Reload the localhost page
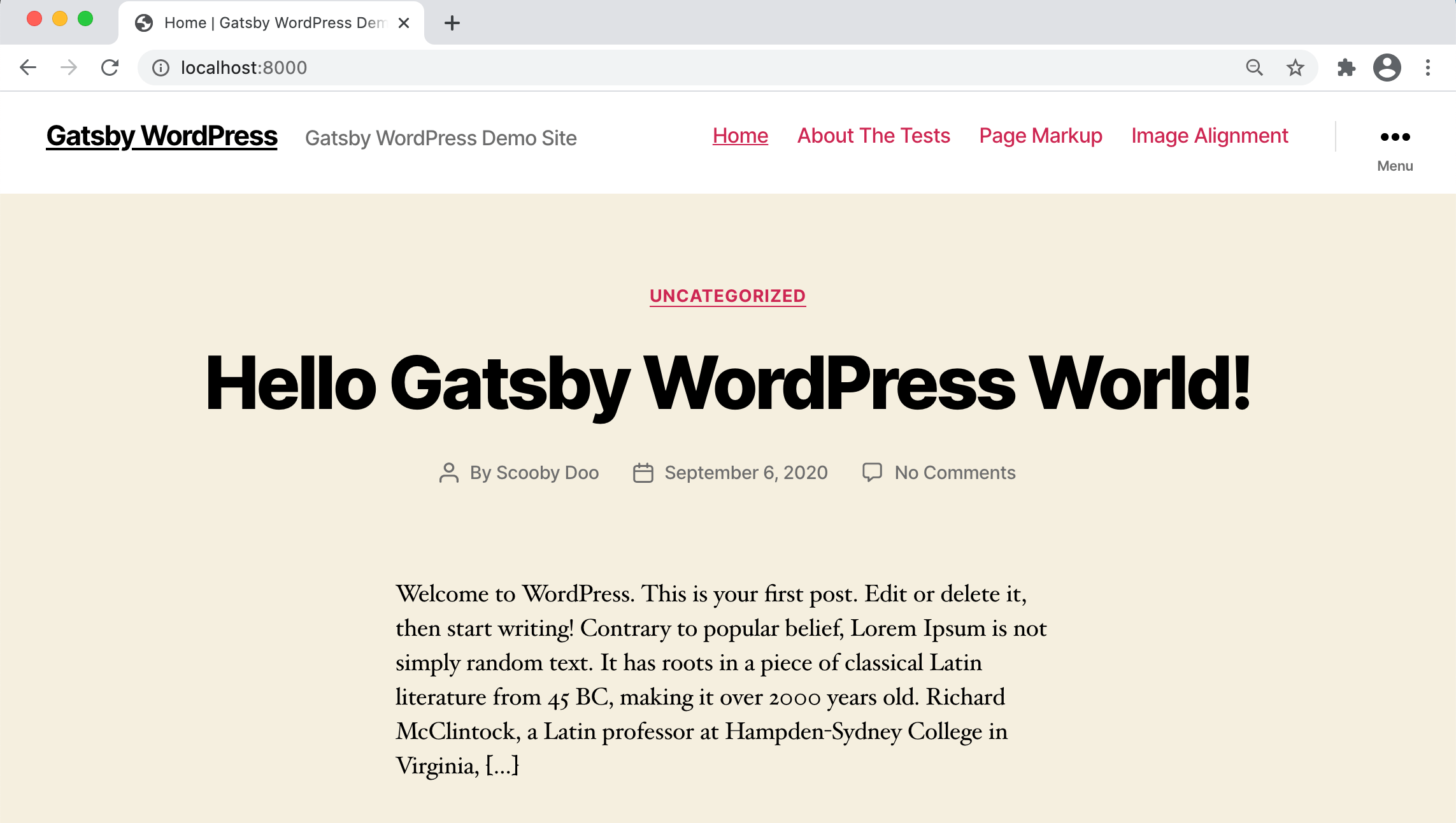The image size is (1456, 823). pos(110,68)
